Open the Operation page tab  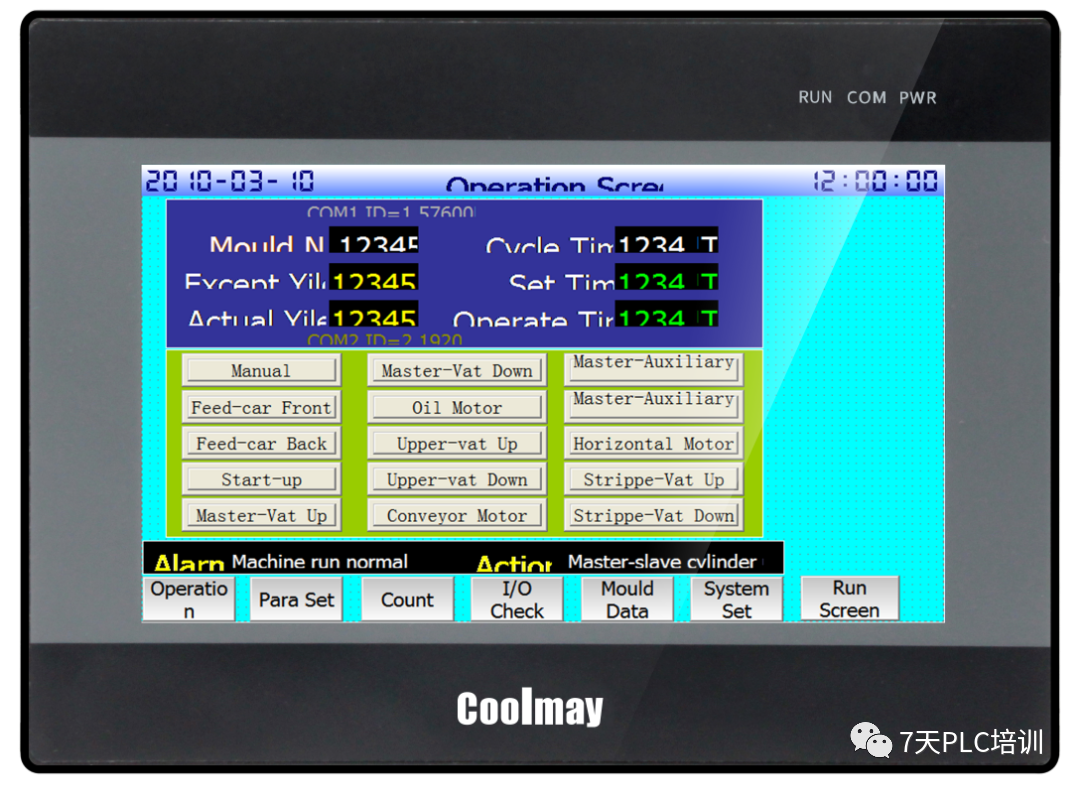click(189, 599)
